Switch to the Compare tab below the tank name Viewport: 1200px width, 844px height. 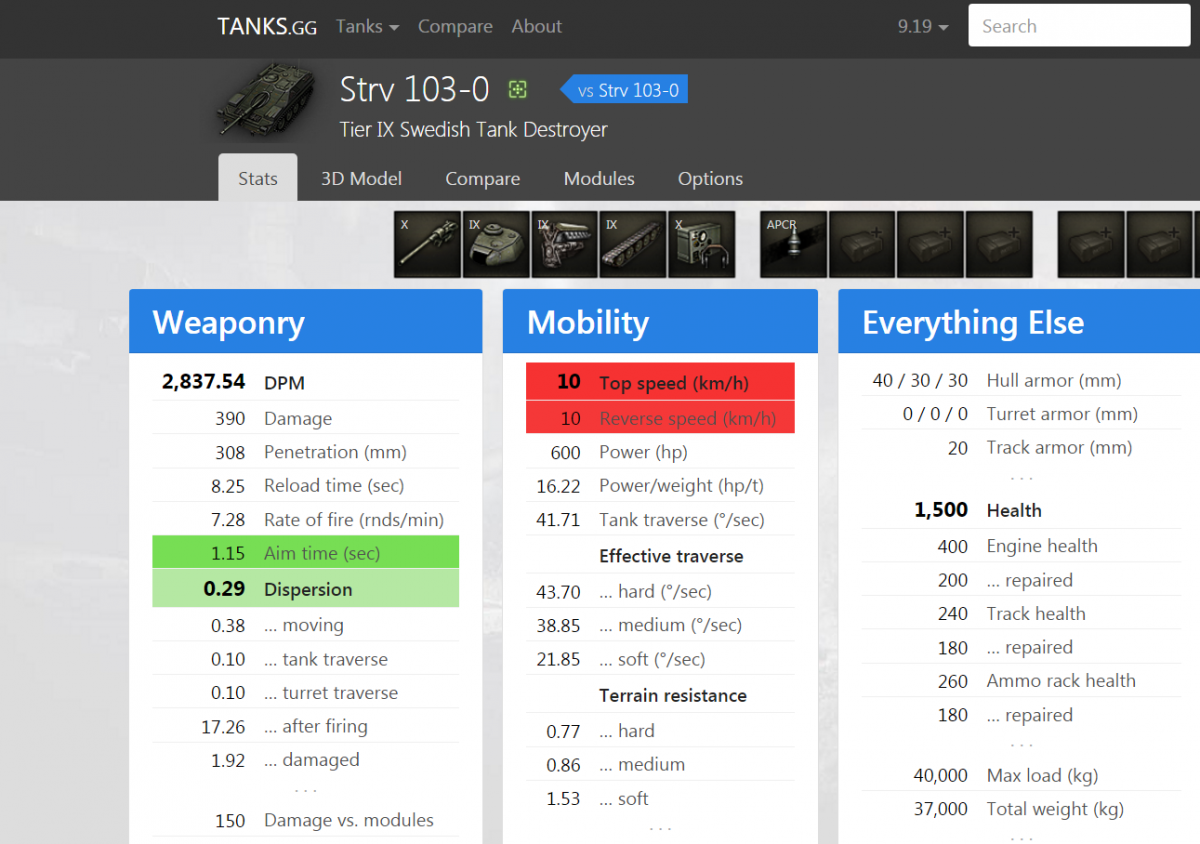tap(482, 178)
